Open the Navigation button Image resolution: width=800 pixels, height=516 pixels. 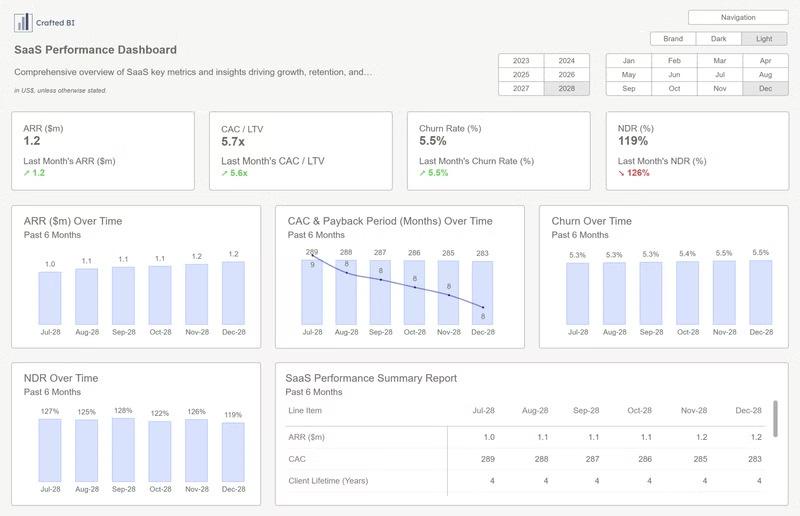click(738, 17)
